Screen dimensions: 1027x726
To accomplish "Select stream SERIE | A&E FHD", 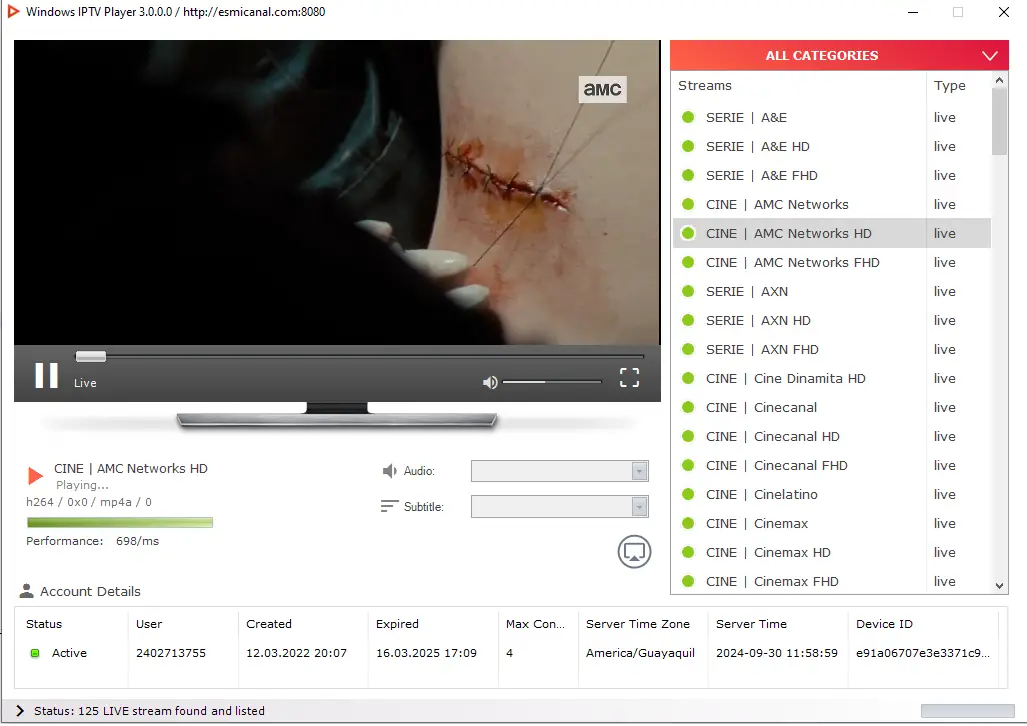I will (x=832, y=176).
